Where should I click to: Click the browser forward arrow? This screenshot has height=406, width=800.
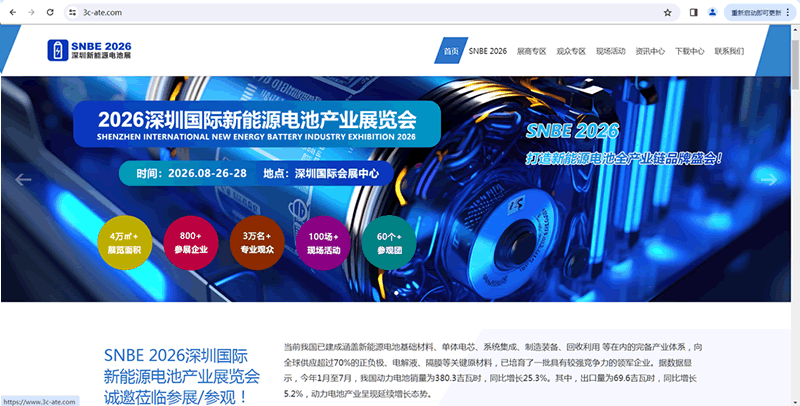tap(31, 12)
